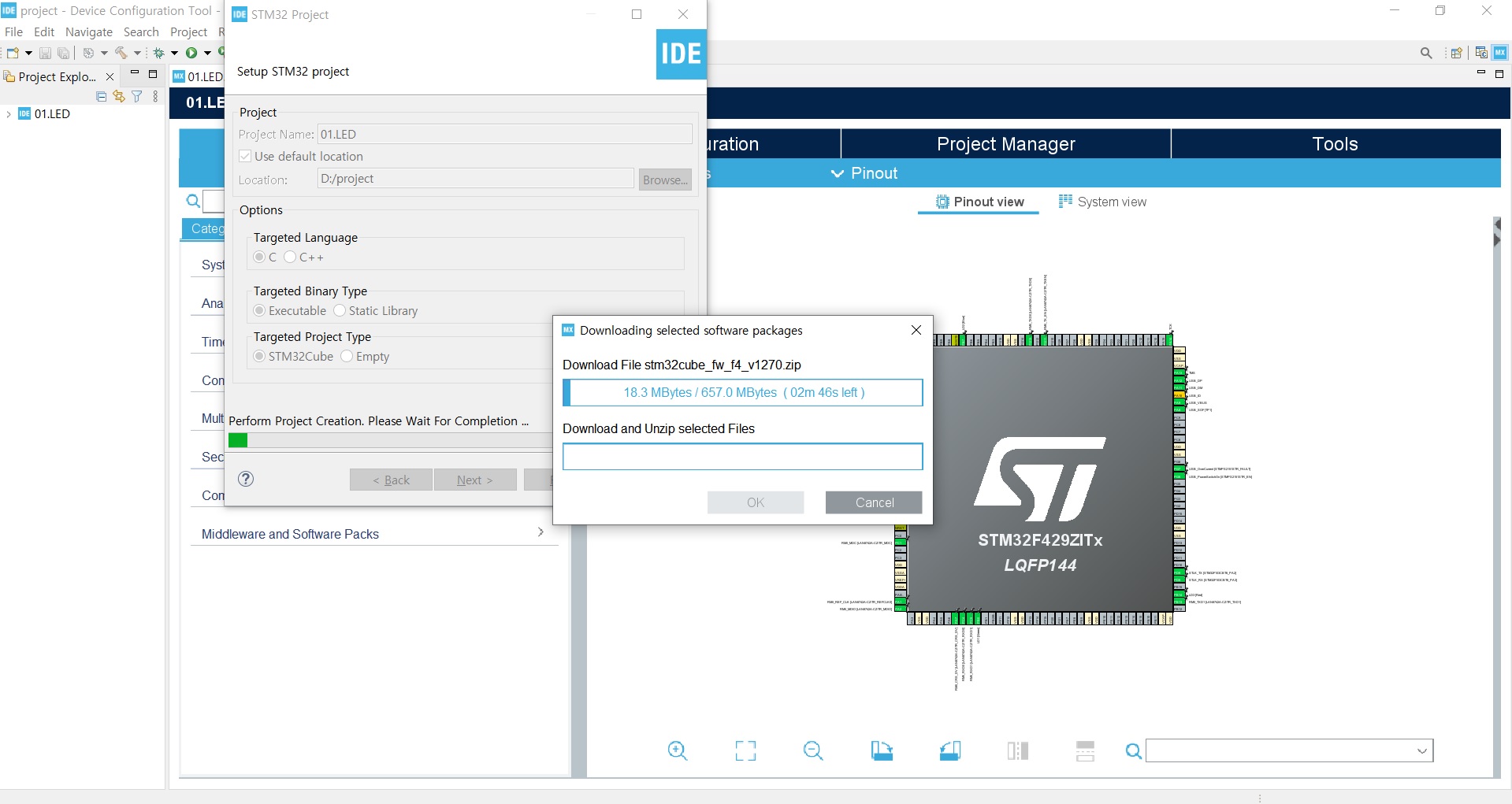Image resolution: width=1512 pixels, height=804 pixels.
Task: Click OK in the download dialog
Action: [x=756, y=502]
